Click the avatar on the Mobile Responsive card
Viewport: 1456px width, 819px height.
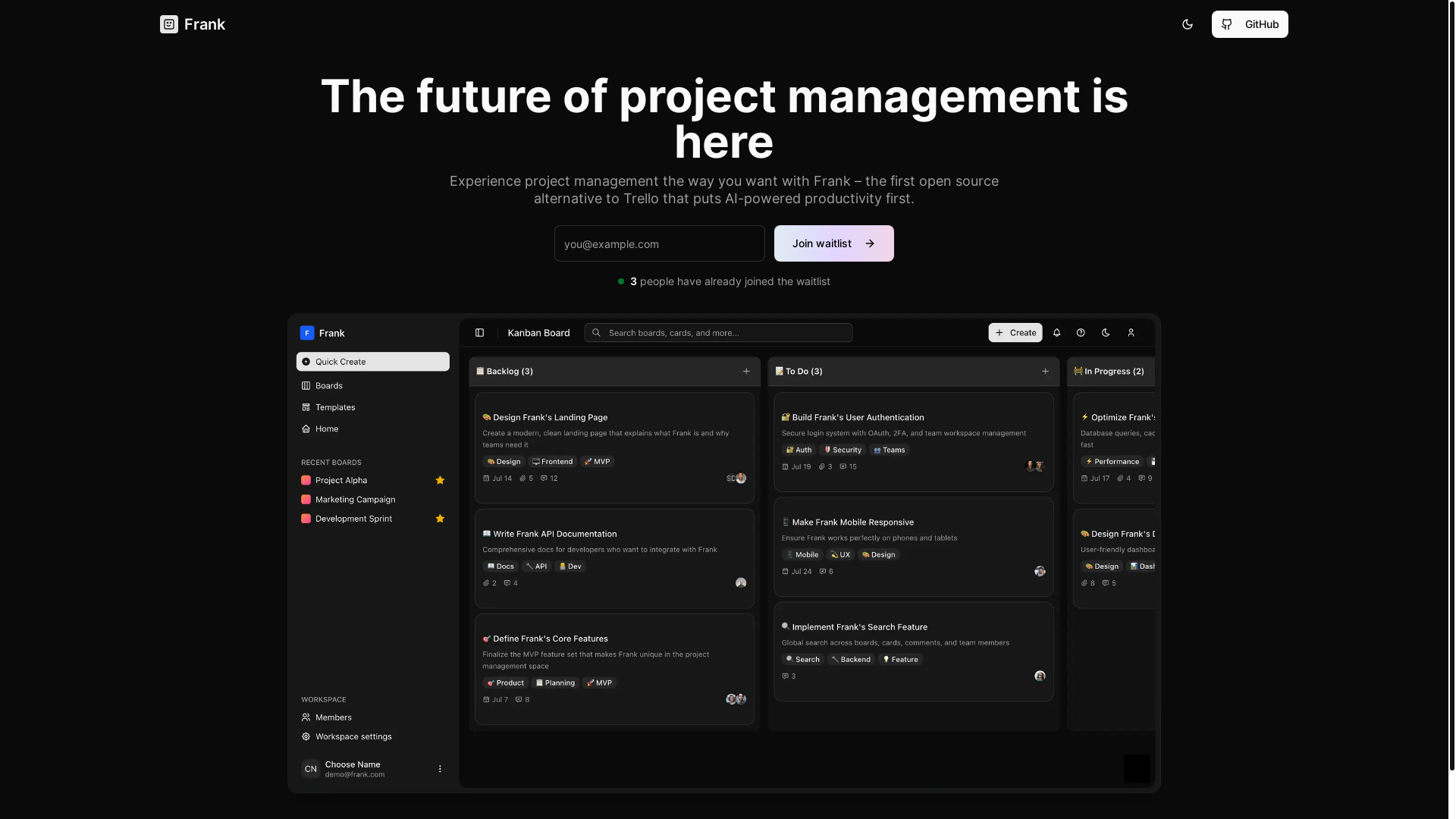coord(1040,572)
